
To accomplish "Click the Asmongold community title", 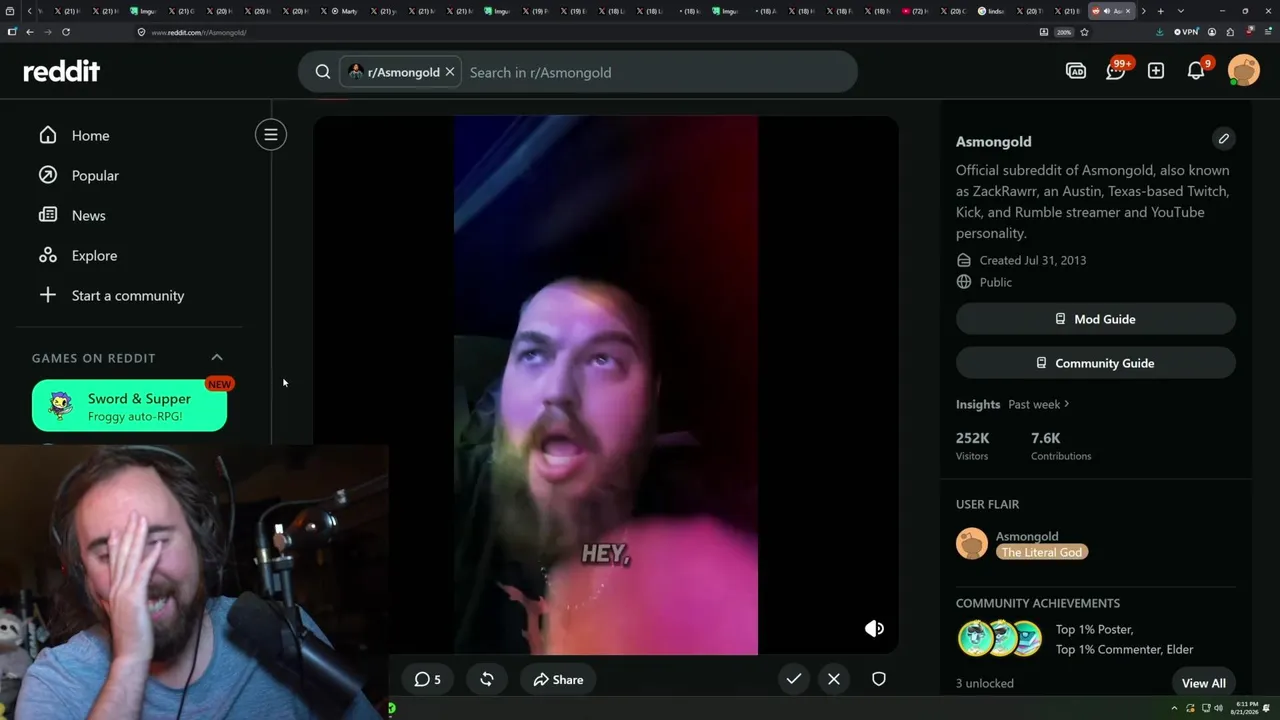I will (993, 141).
